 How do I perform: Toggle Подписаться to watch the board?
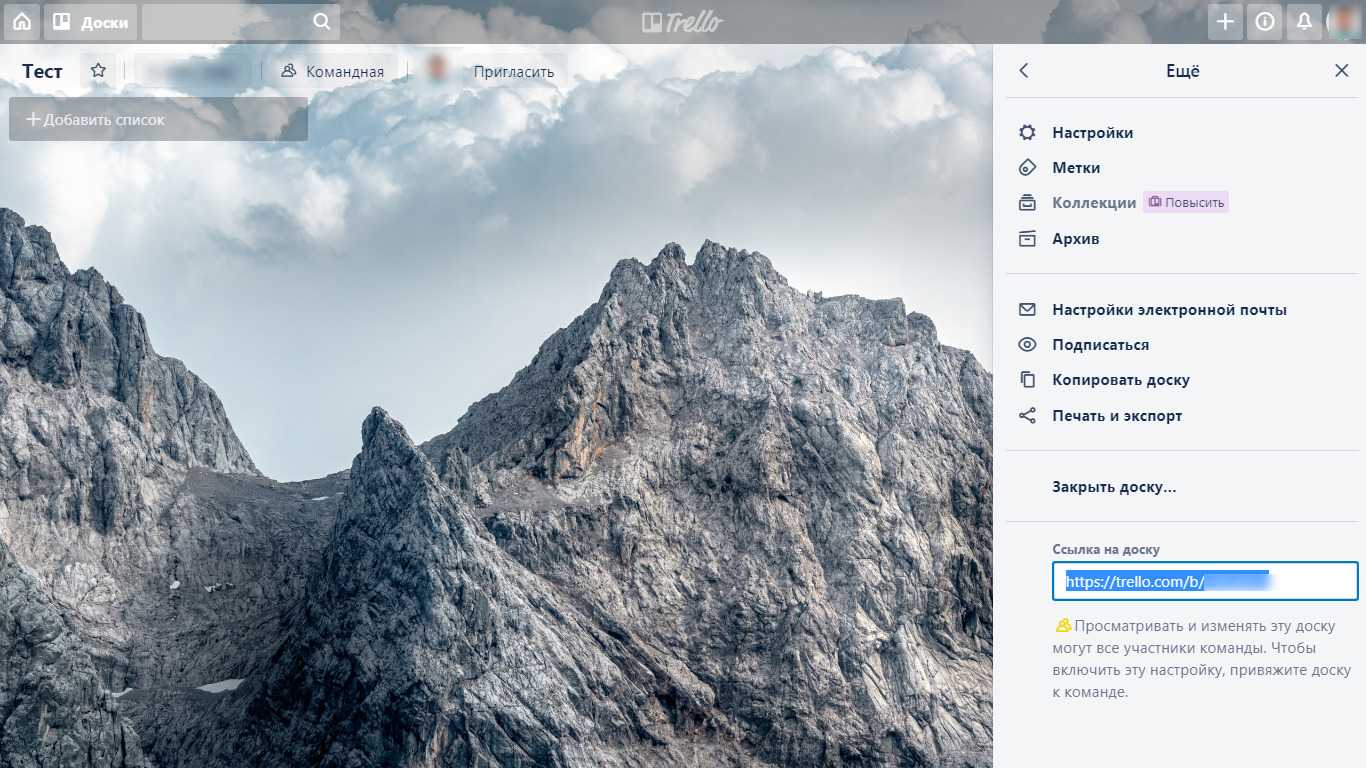pyautogui.click(x=1100, y=345)
